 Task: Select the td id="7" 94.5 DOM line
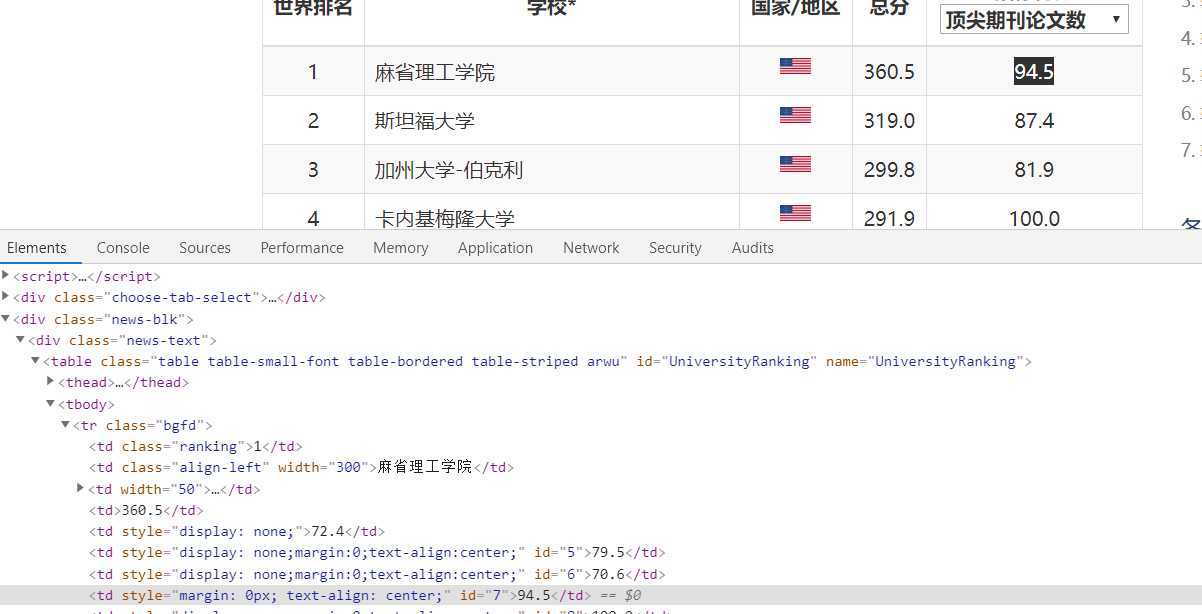340,595
